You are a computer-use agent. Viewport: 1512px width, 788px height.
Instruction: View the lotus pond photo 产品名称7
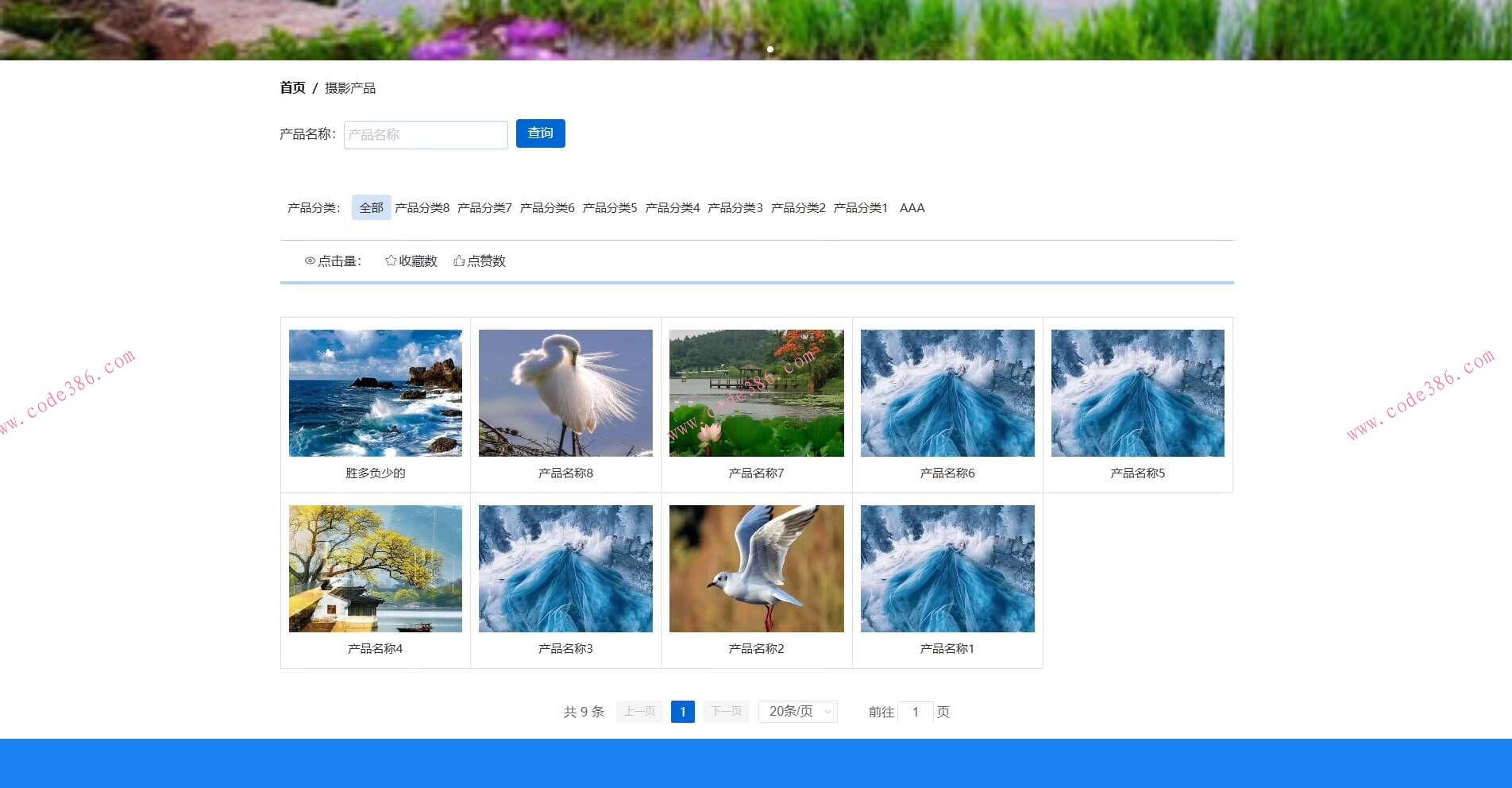tap(756, 393)
